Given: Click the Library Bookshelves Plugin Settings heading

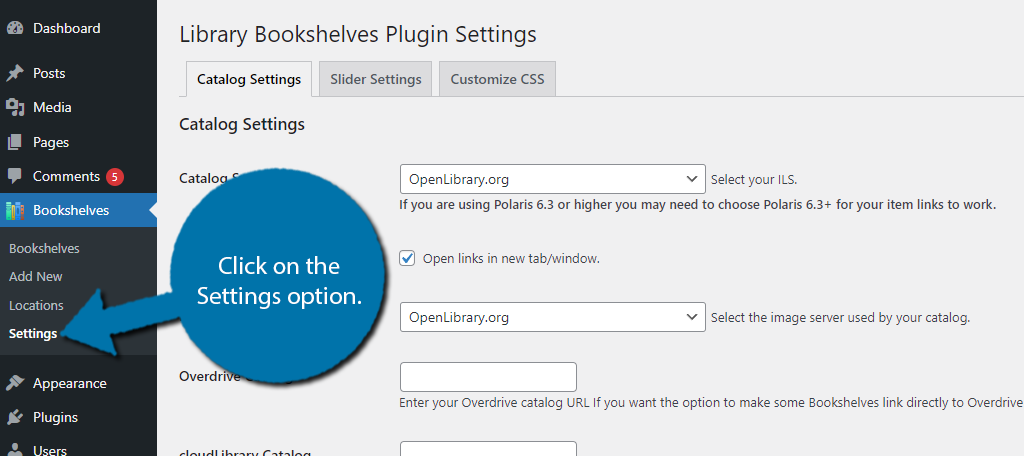Looking at the screenshot, I should [358, 34].
